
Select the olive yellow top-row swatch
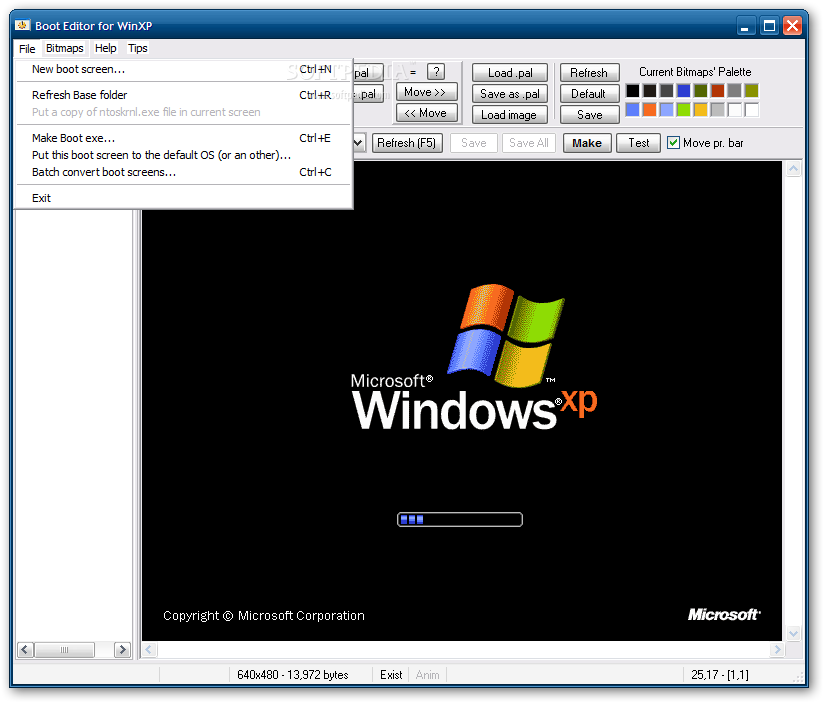[751, 91]
